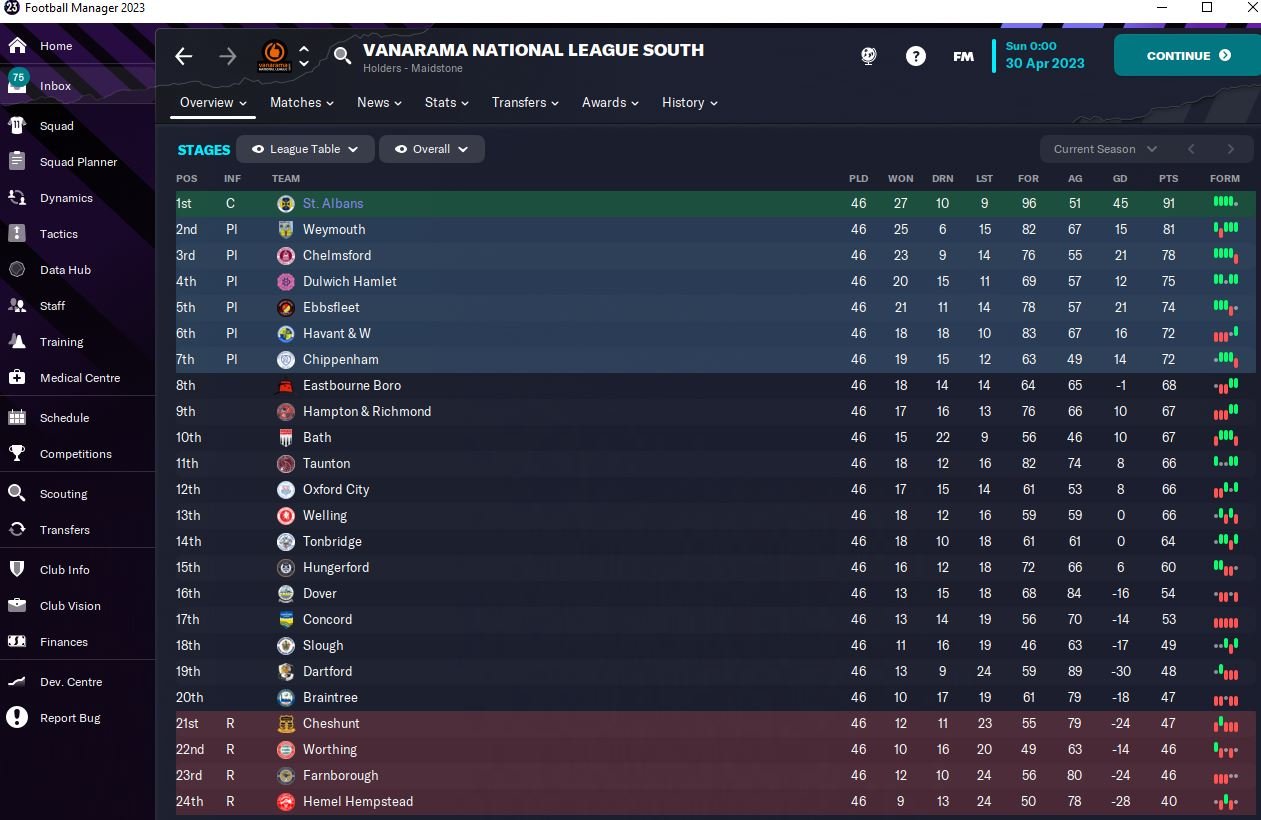Image resolution: width=1261 pixels, height=820 pixels.
Task: Open the Scouting section
Action: click(63, 494)
